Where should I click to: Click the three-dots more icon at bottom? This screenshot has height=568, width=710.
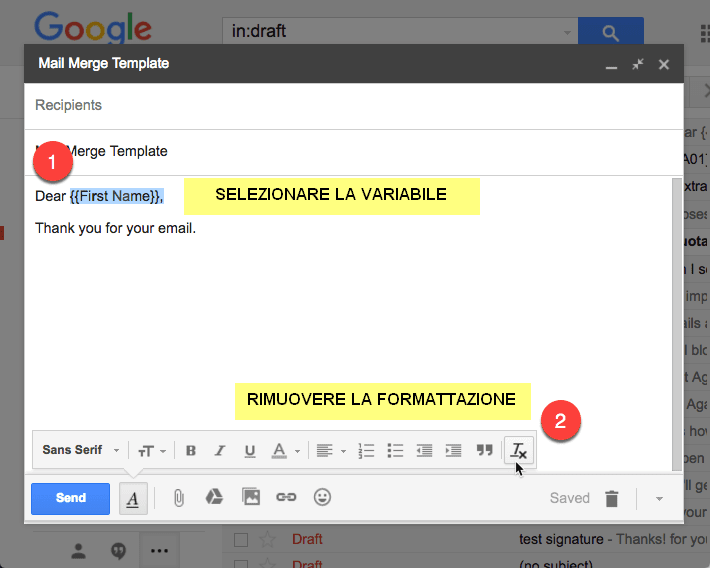coord(159,551)
